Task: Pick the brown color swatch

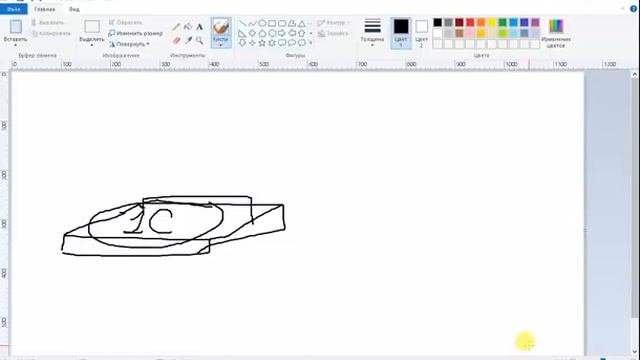Action: click(459, 33)
